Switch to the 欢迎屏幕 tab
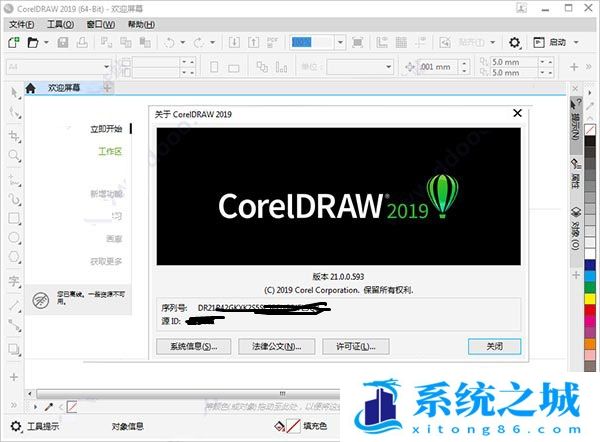 (x=64, y=88)
